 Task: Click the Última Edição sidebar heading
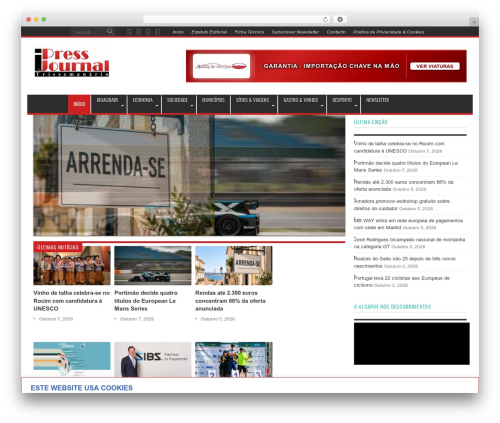tap(370, 122)
